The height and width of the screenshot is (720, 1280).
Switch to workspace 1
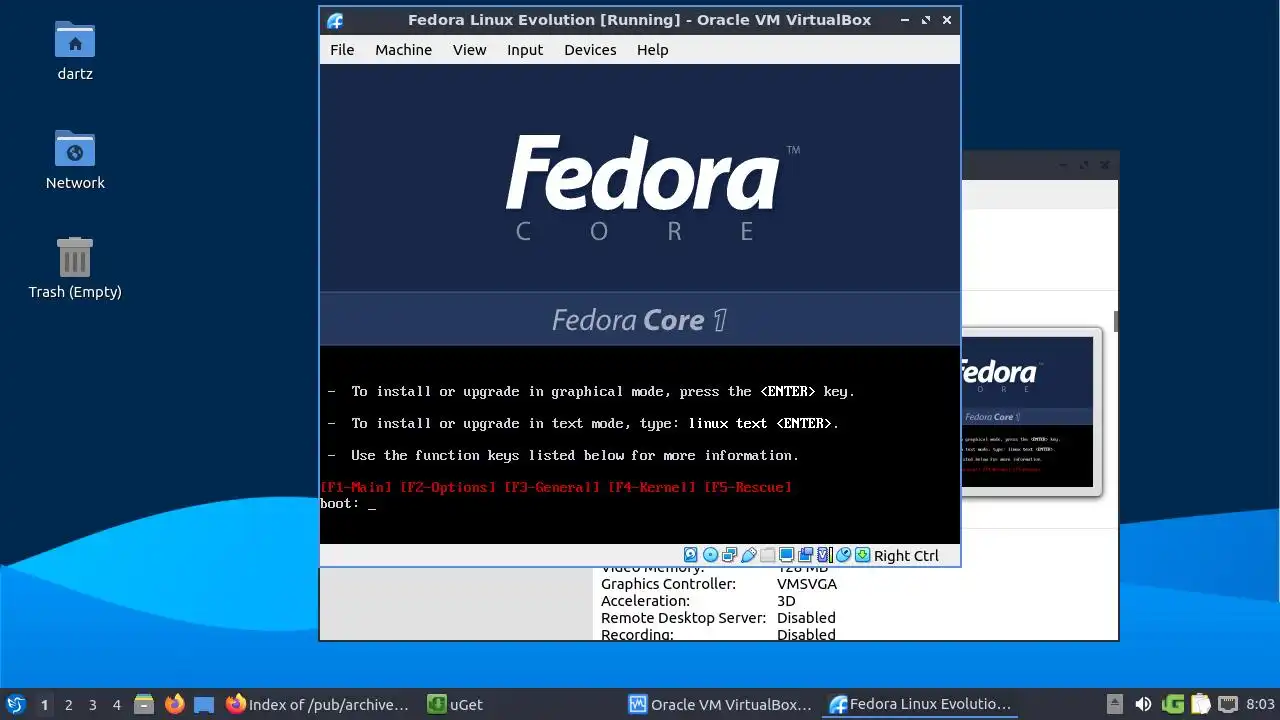point(44,705)
